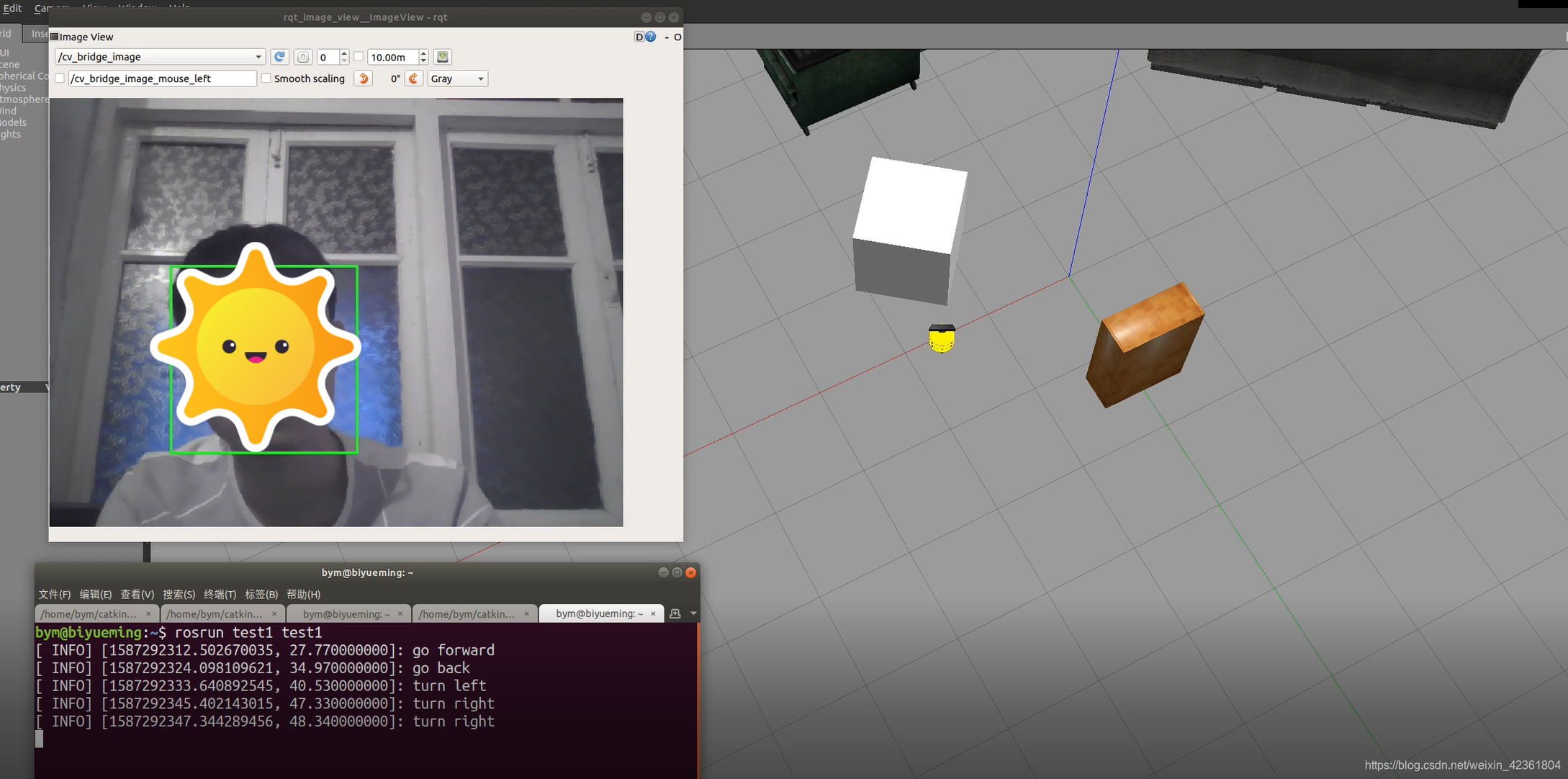The image size is (1568, 779).
Task: Select Atmosphere item in Gazebo world tree
Action: (24, 99)
